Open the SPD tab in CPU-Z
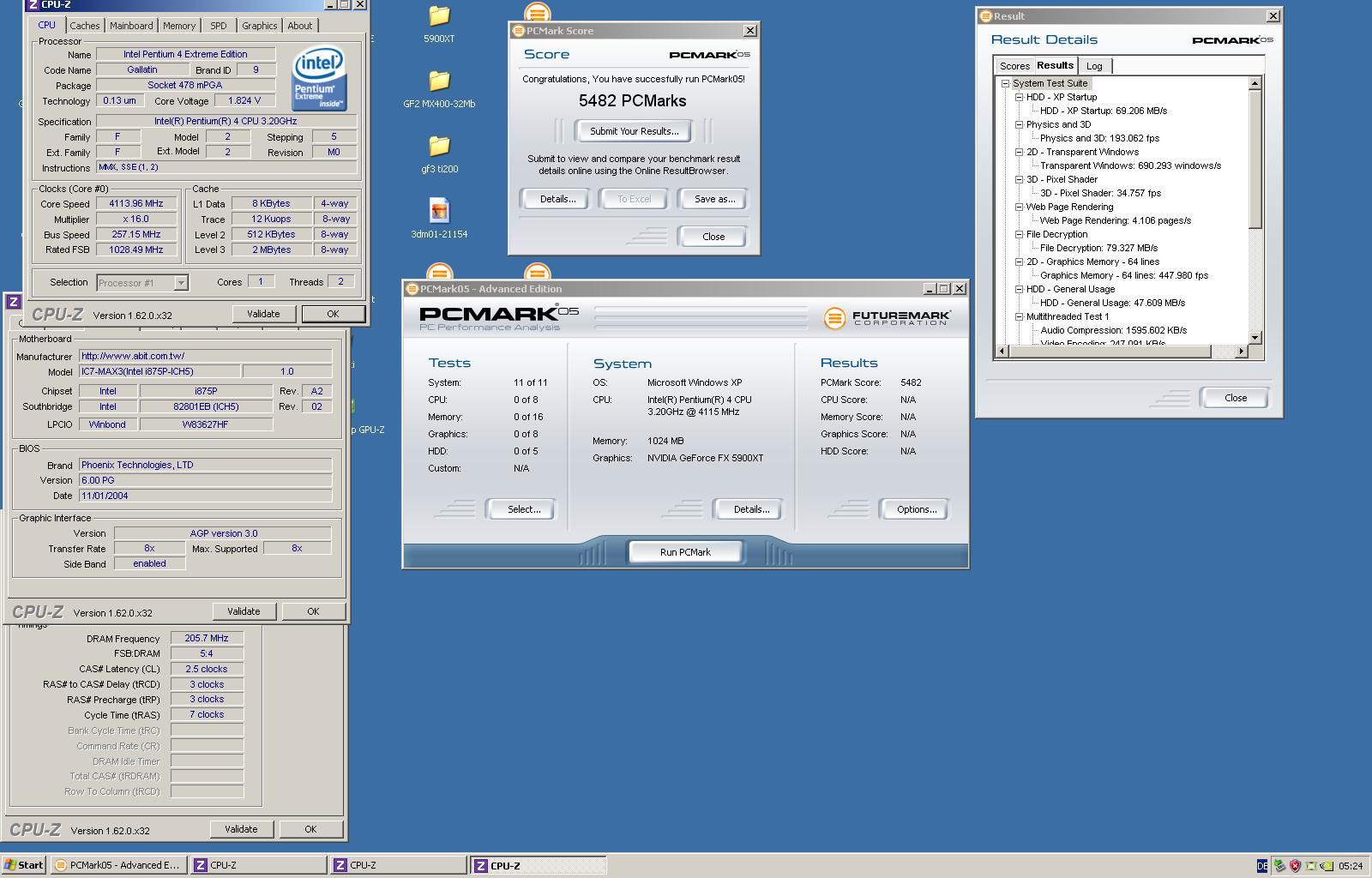 click(x=219, y=26)
